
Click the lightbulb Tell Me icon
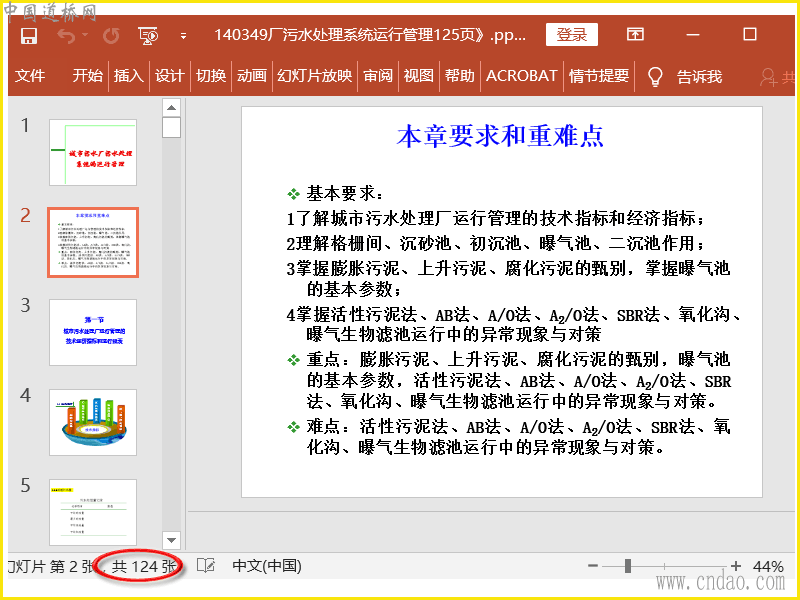click(655, 77)
